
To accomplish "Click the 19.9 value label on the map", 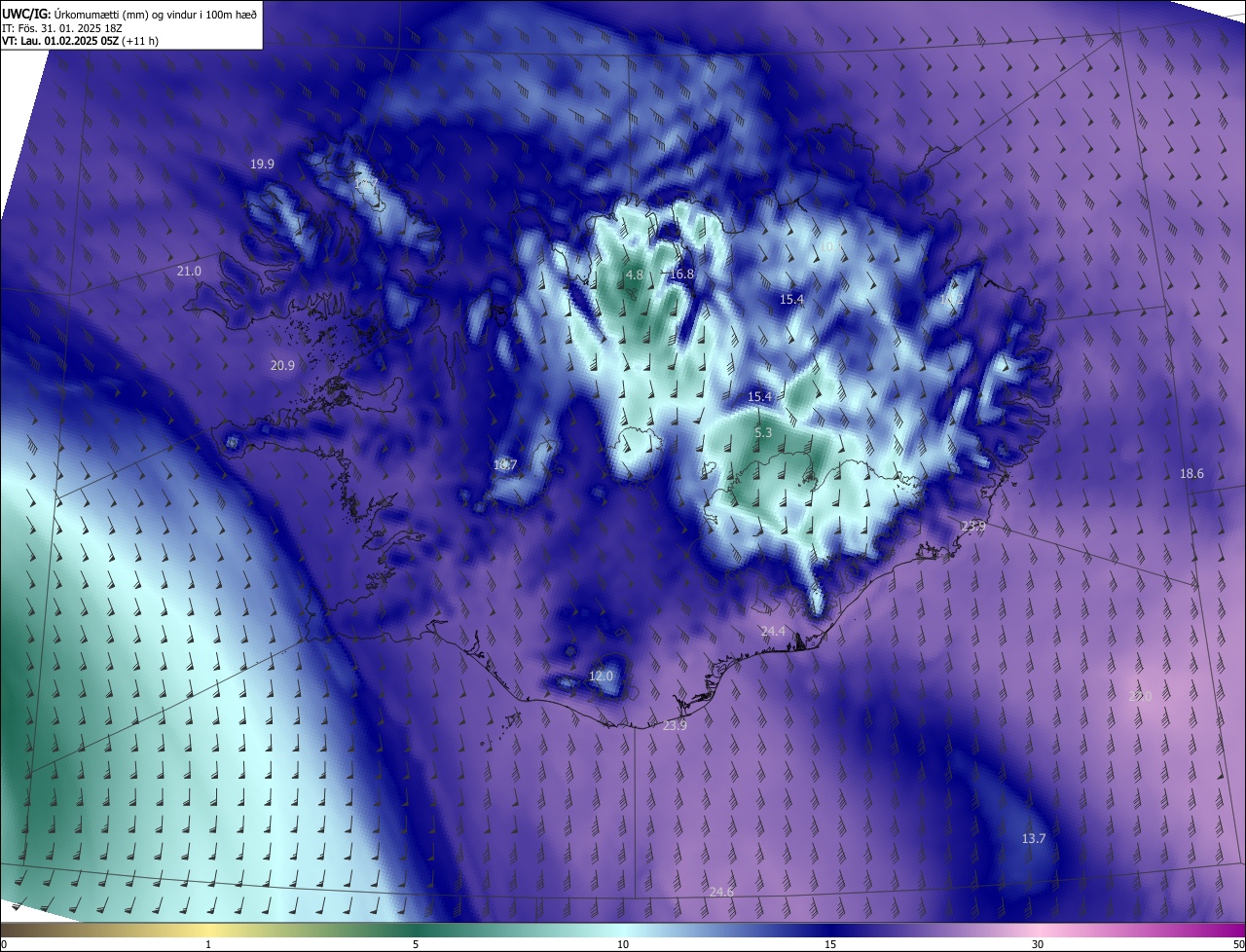I will point(262,165).
